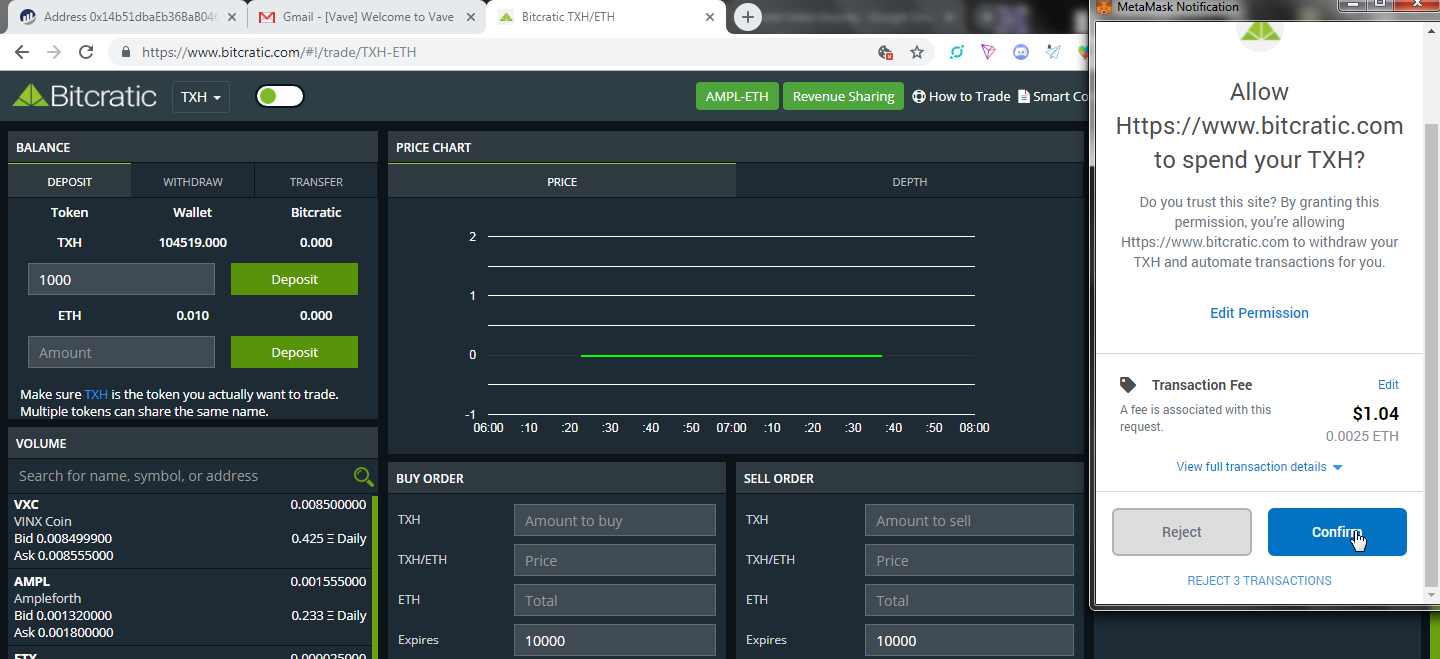The height and width of the screenshot is (659, 1440).
Task: Reject the MetaMask transaction
Action: tap(1181, 532)
